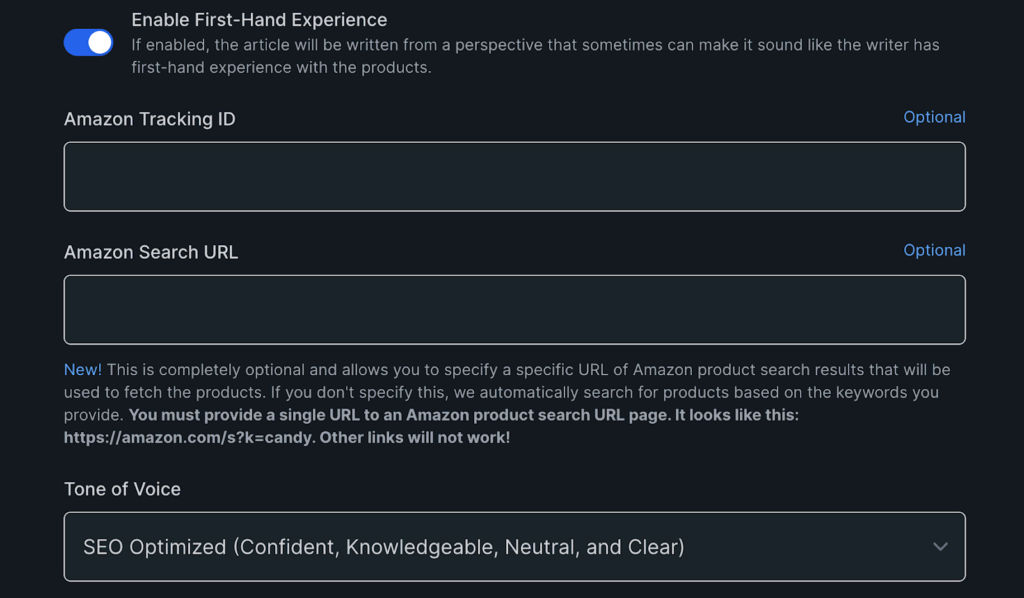This screenshot has height=598, width=1024.
Task: Click the "Other links will not work!" warning
Action: point(415,437)
